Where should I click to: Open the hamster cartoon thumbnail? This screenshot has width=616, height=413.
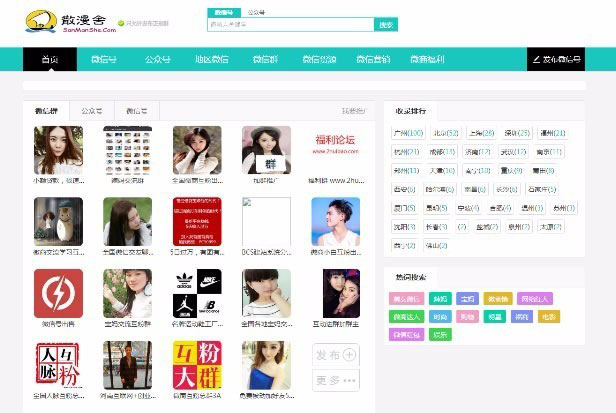click(58, 222)
